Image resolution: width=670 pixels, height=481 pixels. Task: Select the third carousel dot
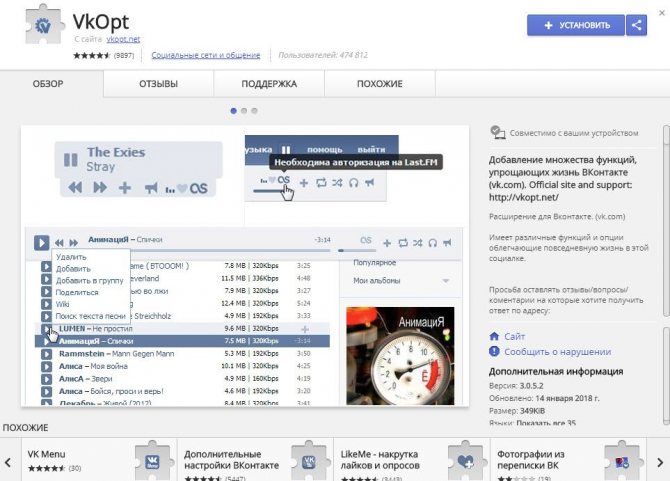click(x=254, y=111)
